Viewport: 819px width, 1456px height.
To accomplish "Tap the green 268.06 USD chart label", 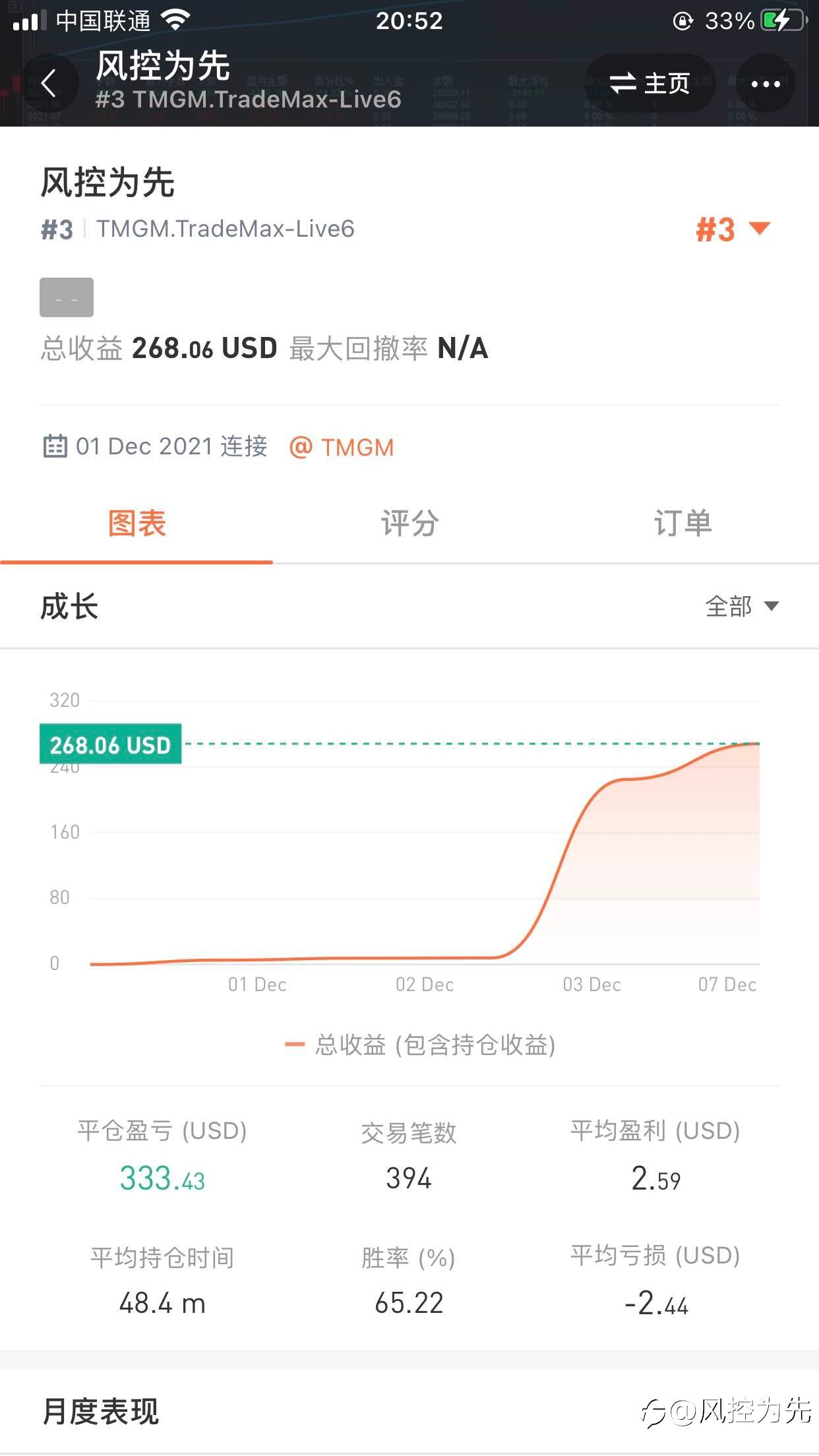I will pyautogui.click(x=110, y=744).
